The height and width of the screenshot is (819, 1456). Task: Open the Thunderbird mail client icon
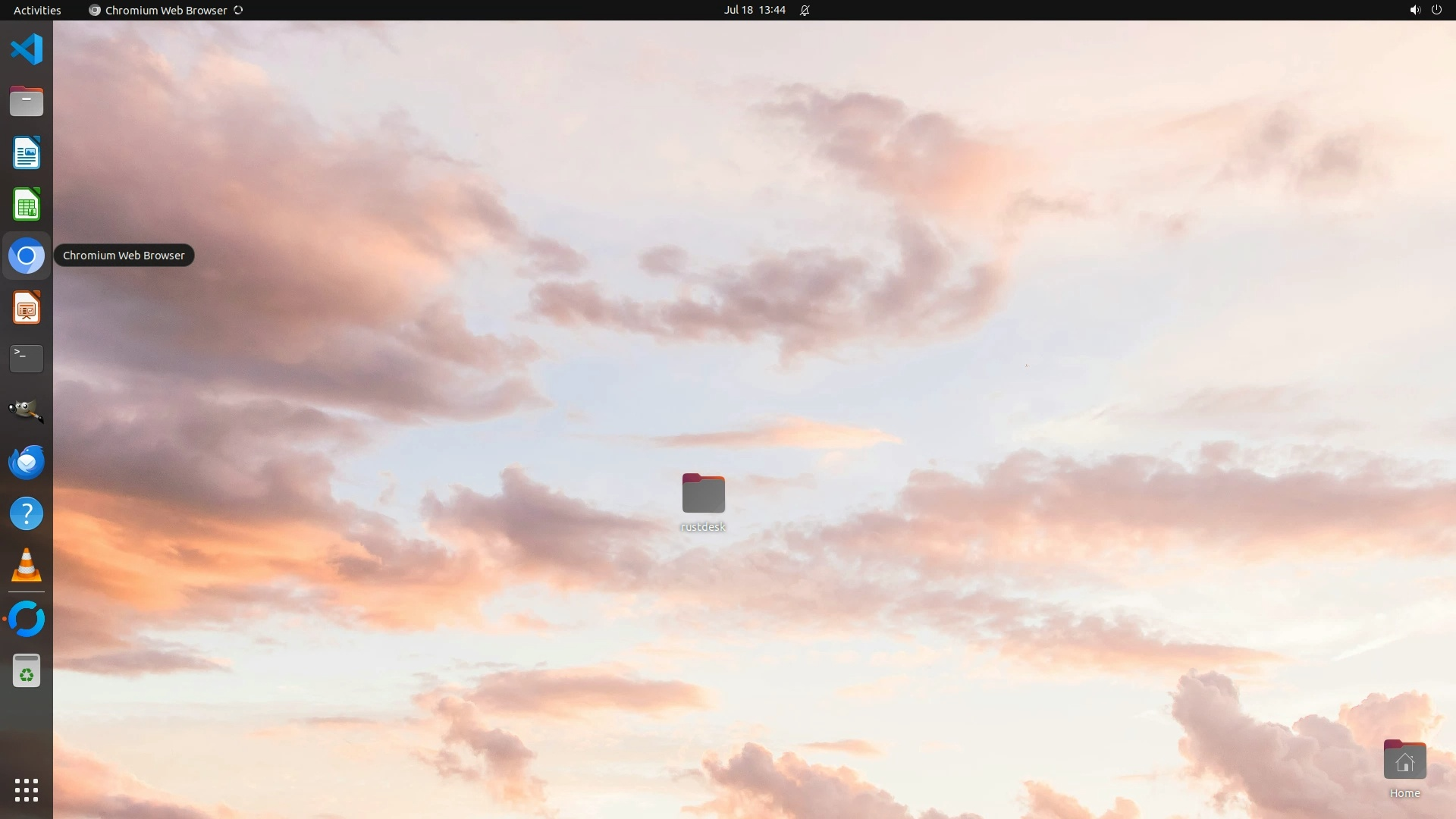point(27,462)
